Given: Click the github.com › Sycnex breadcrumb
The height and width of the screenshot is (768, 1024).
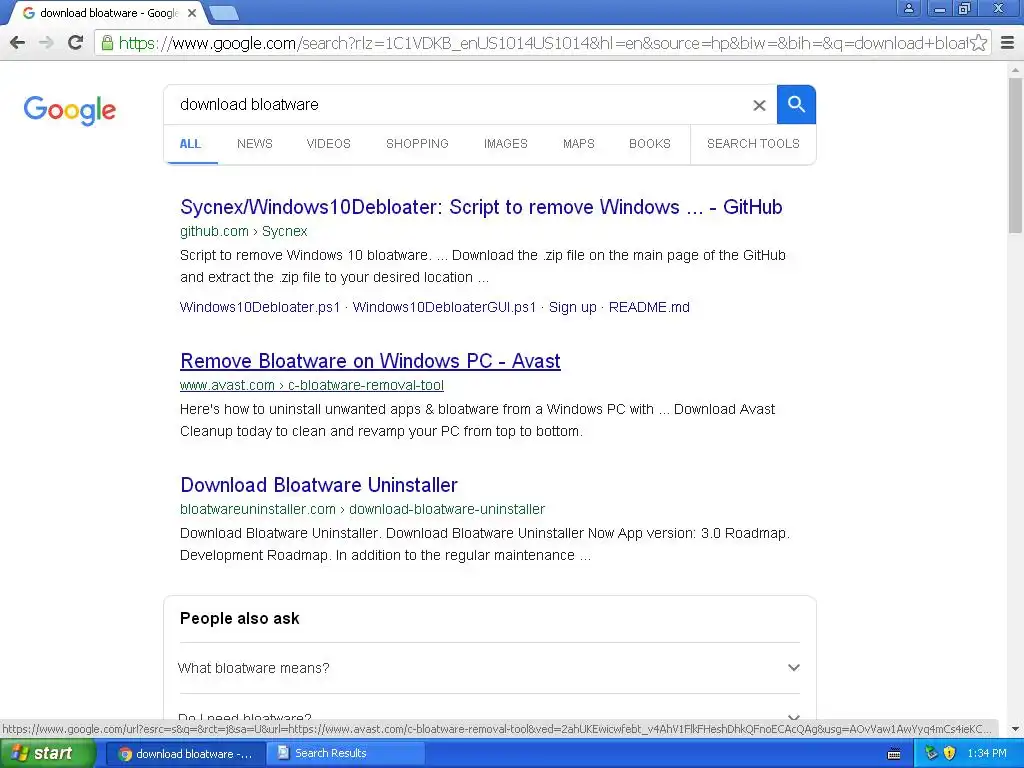Looking at the screenshot, I should [244, 231].
